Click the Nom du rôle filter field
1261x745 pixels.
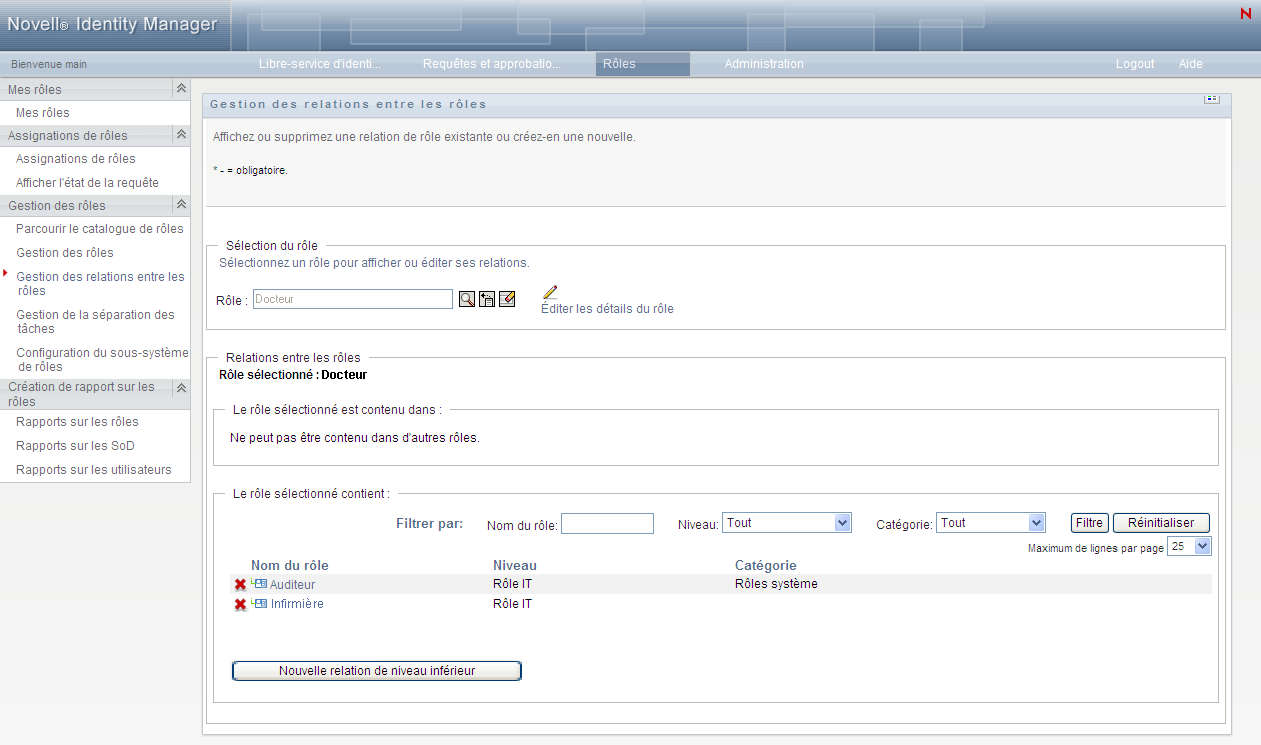[607, 524]
